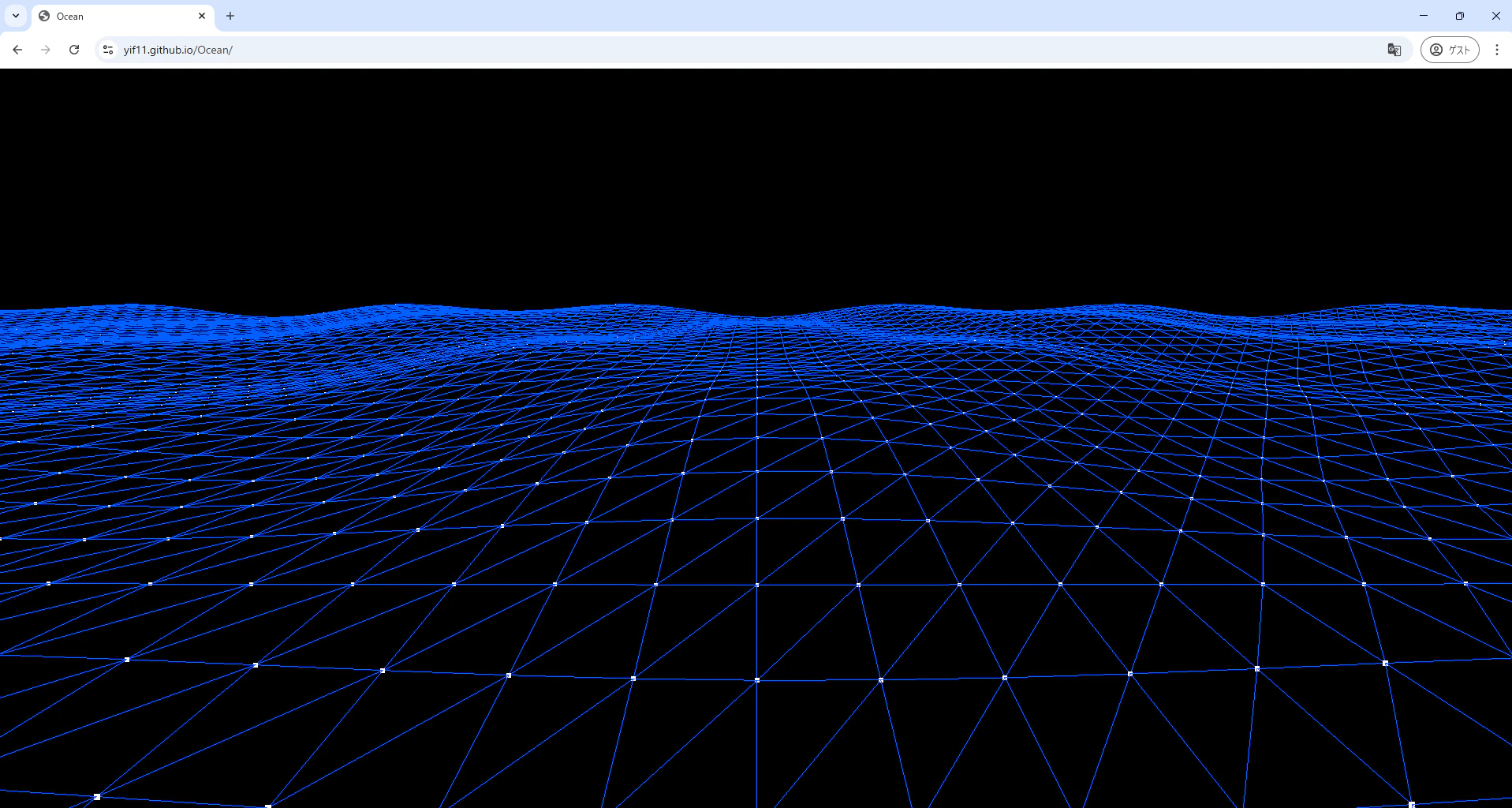1512x808 pixels.
Task: Close the Ocean tab
Action: (x=202, y=16)
